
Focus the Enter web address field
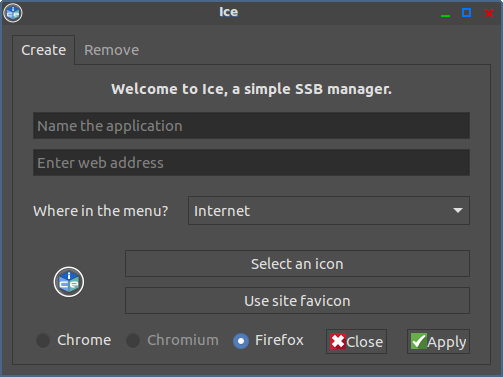[x=251, y=163]
